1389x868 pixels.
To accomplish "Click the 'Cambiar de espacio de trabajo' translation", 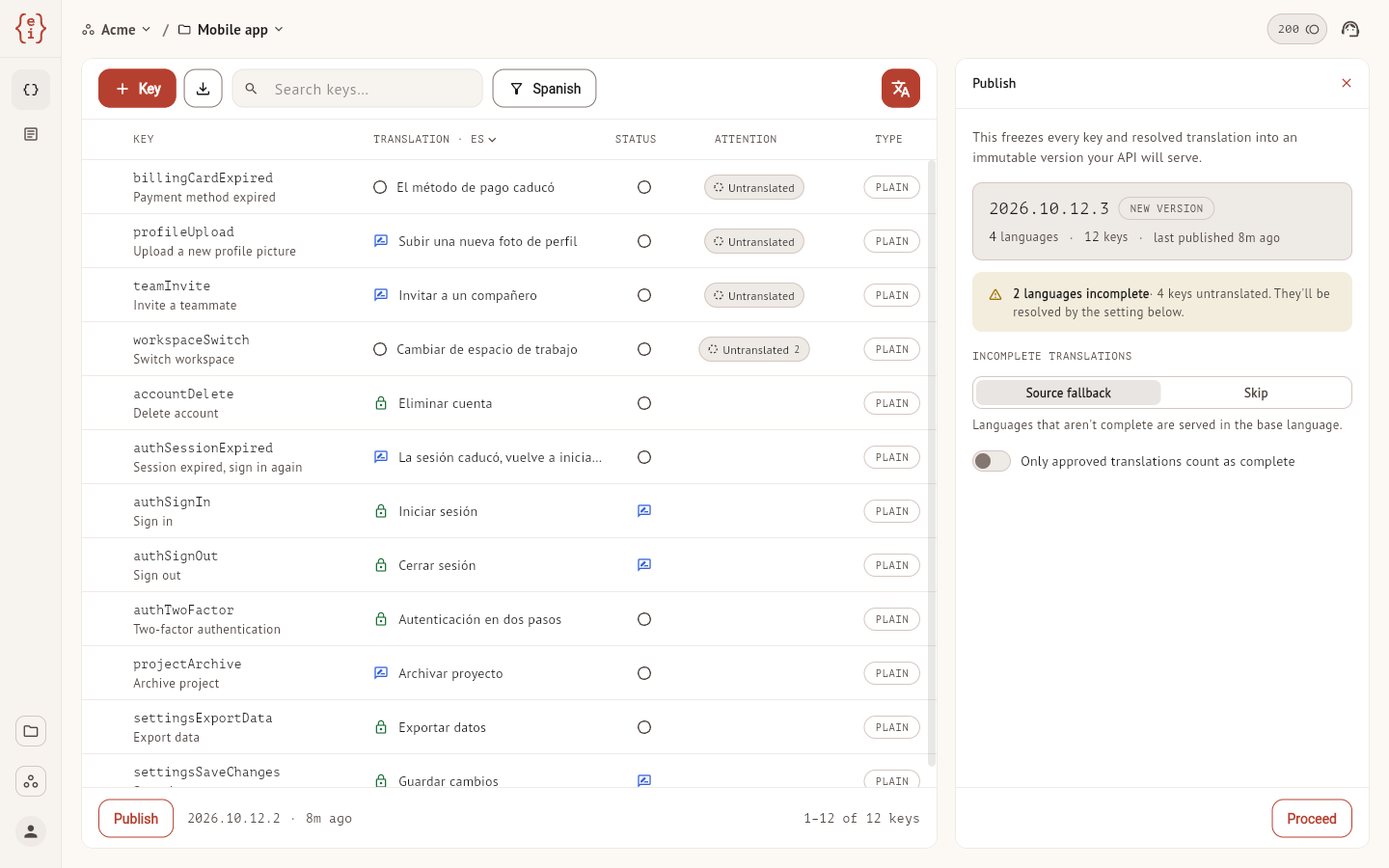I will pyautogui.click(x=487, y=349).
